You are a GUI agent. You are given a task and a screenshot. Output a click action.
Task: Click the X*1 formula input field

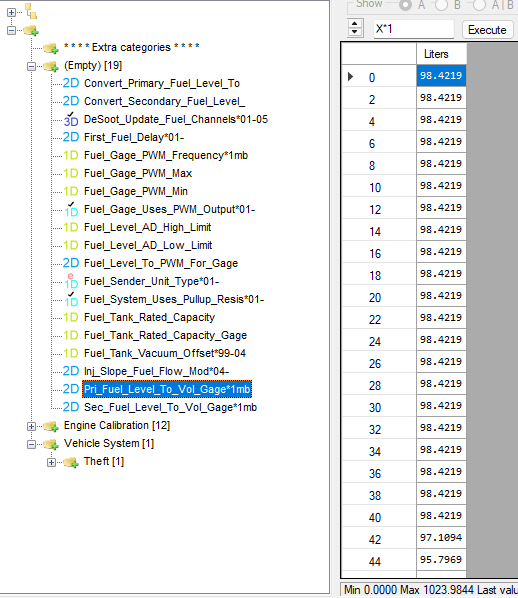point(413,29)
